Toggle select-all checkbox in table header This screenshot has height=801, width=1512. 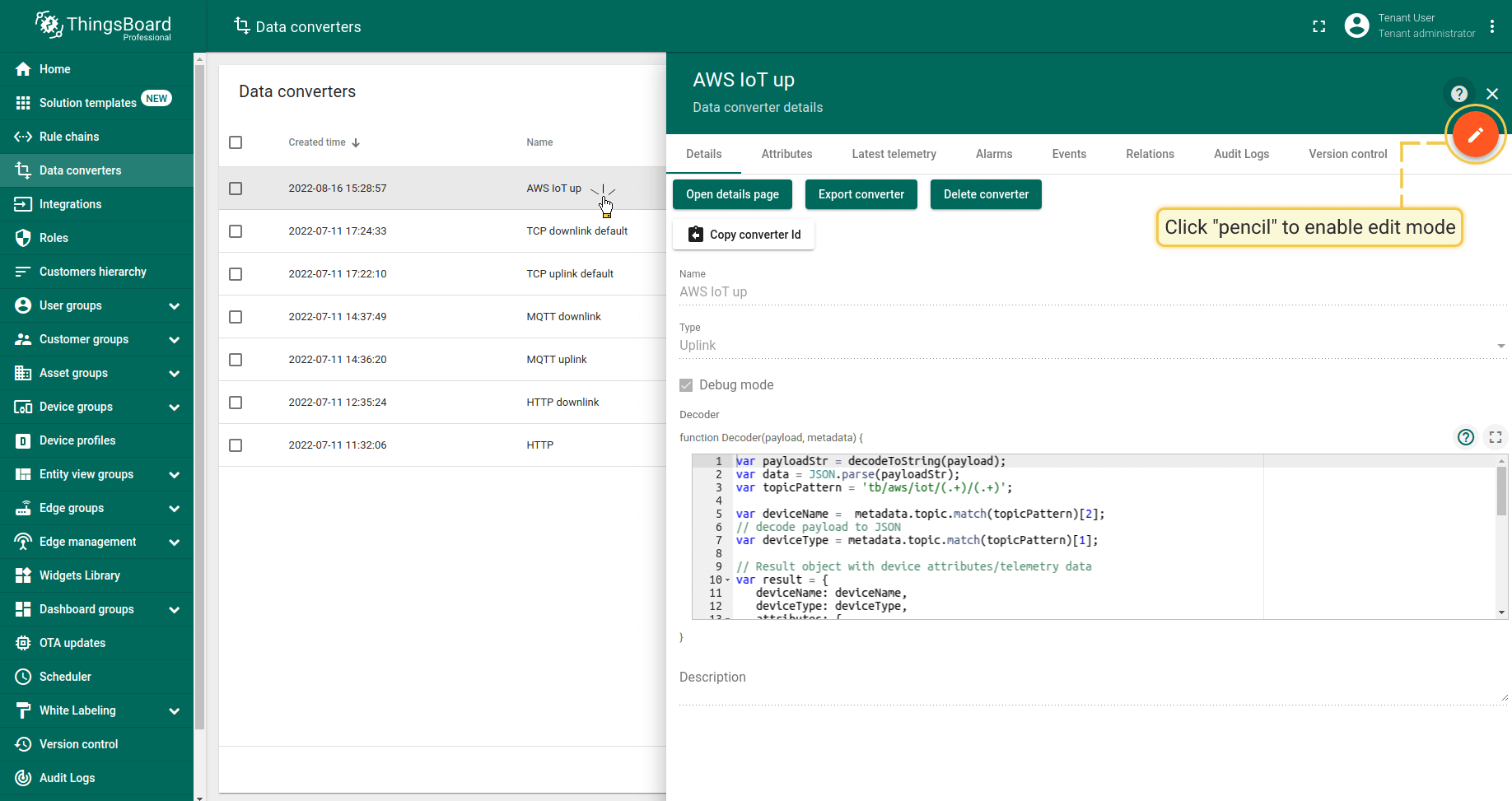[x=236, y=142]
